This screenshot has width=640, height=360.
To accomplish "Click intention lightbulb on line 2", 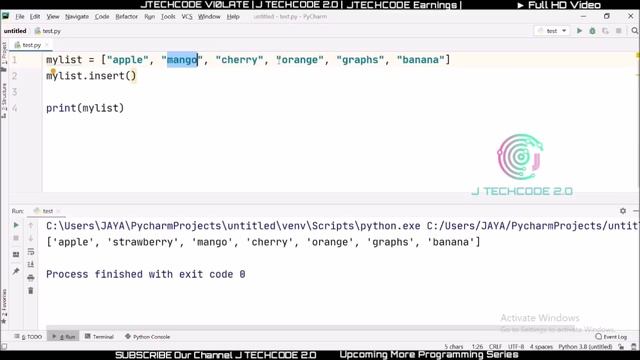I will [53, 72].
